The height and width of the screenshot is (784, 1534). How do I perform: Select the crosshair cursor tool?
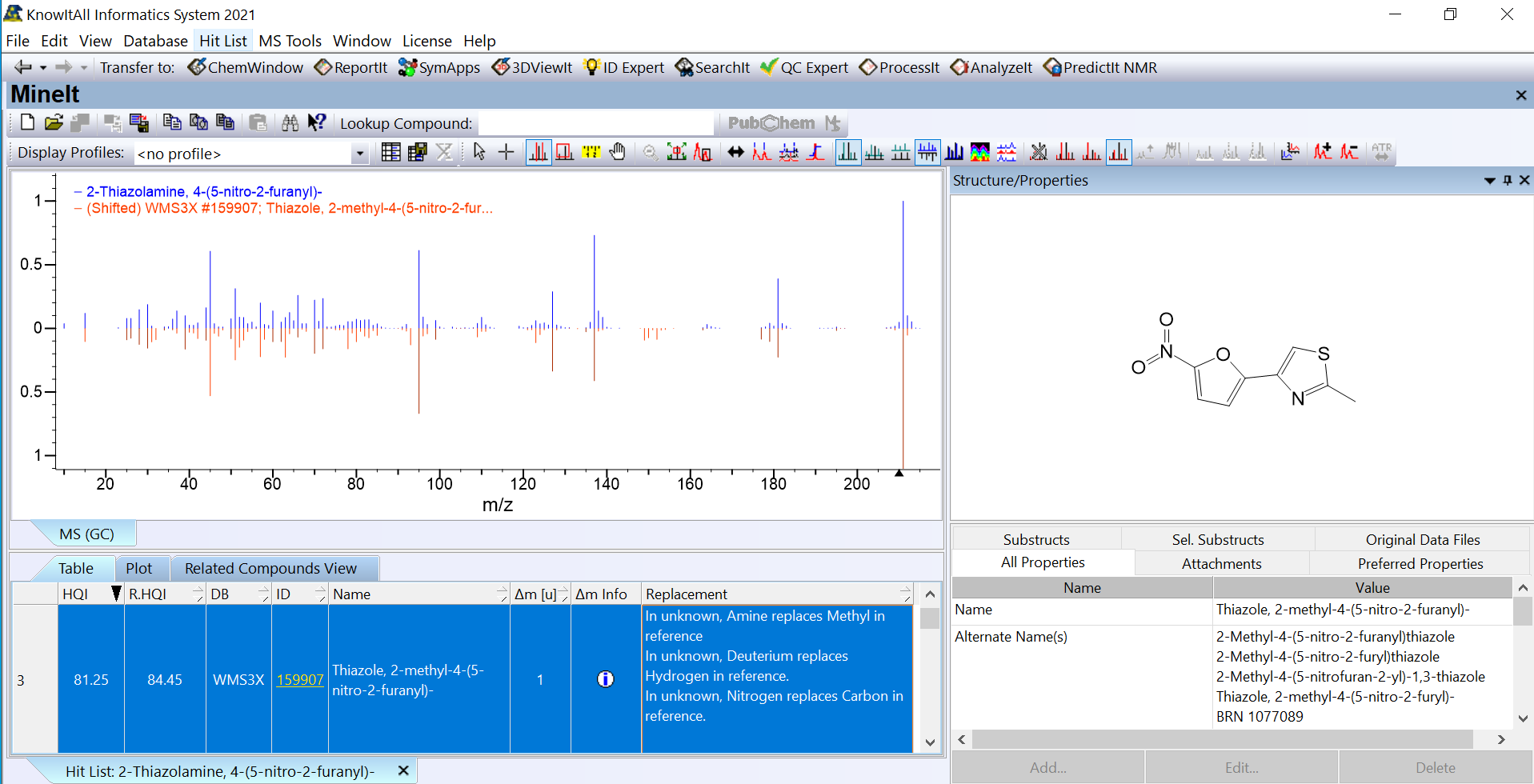pos(506,152)
